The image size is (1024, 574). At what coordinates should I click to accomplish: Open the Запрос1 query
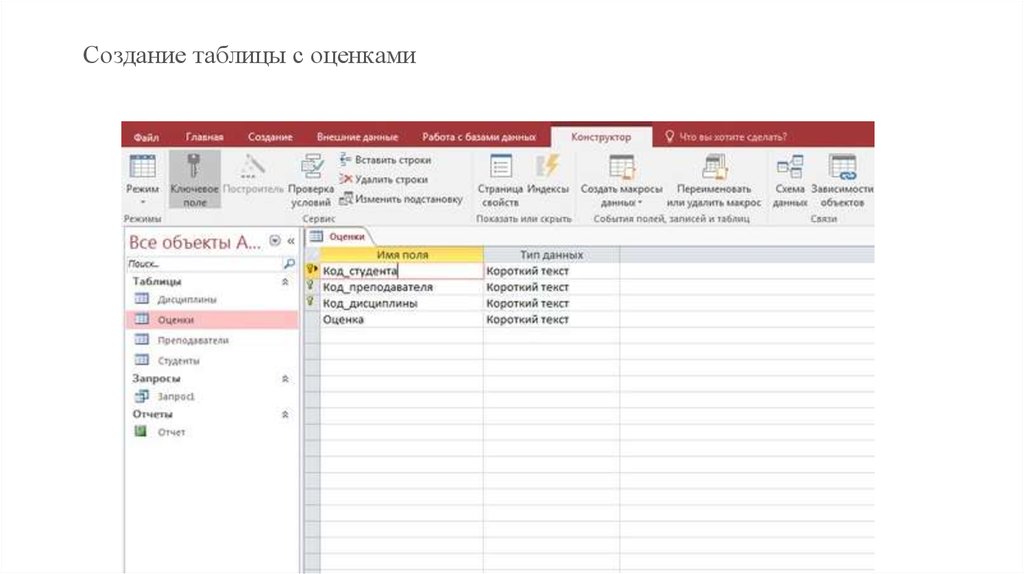176,397
